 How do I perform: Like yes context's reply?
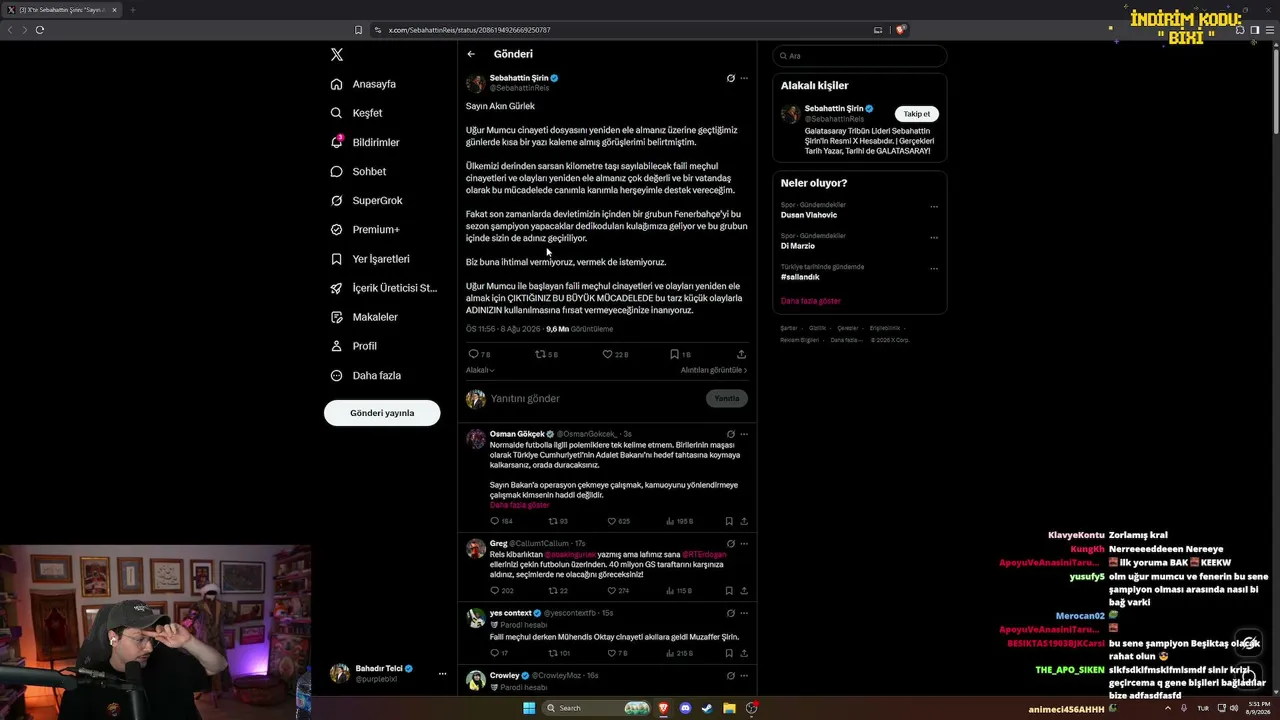pos(612,653)
